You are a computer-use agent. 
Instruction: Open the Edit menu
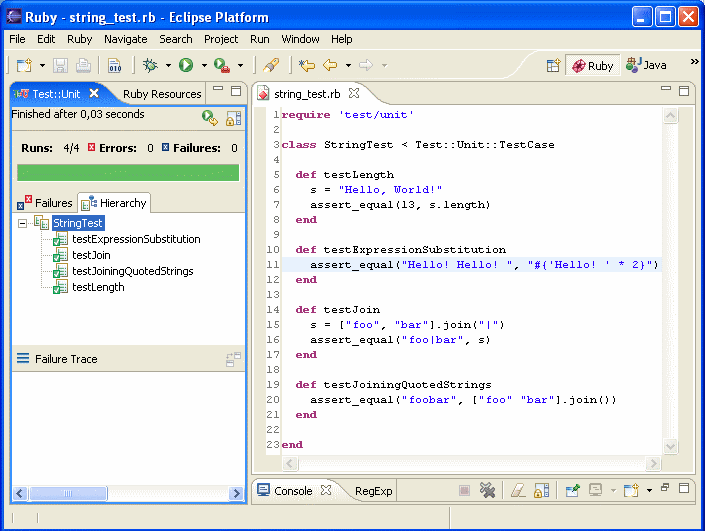tap(46, 39)
